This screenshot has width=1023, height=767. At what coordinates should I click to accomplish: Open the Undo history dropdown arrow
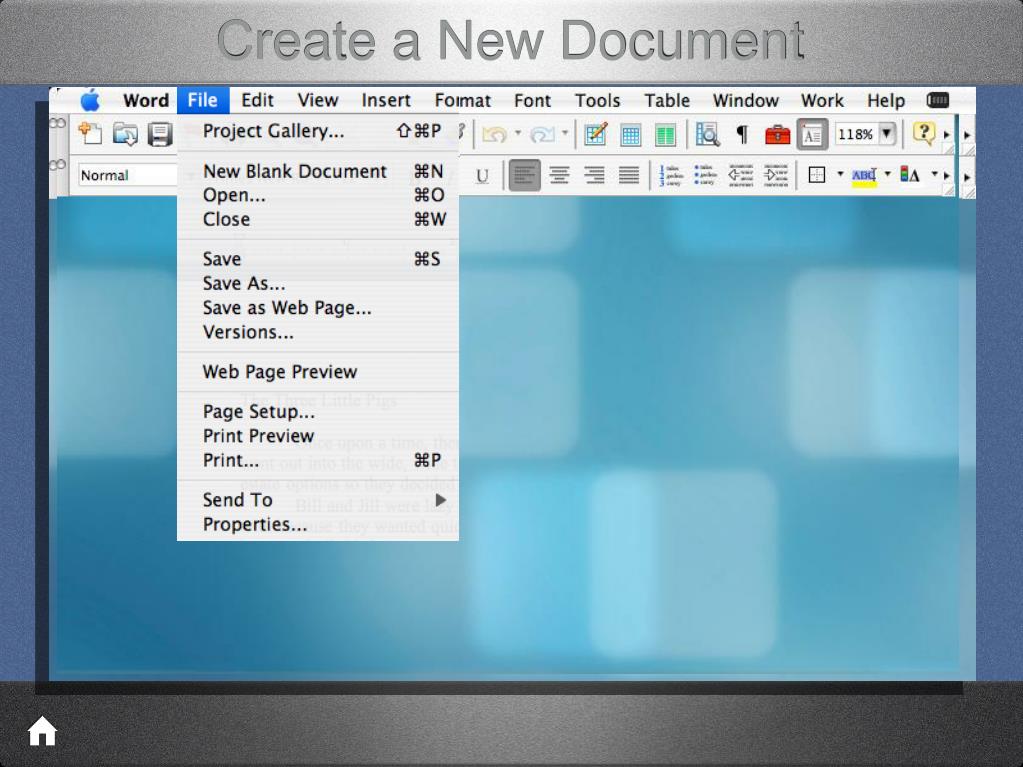[517, 134]
